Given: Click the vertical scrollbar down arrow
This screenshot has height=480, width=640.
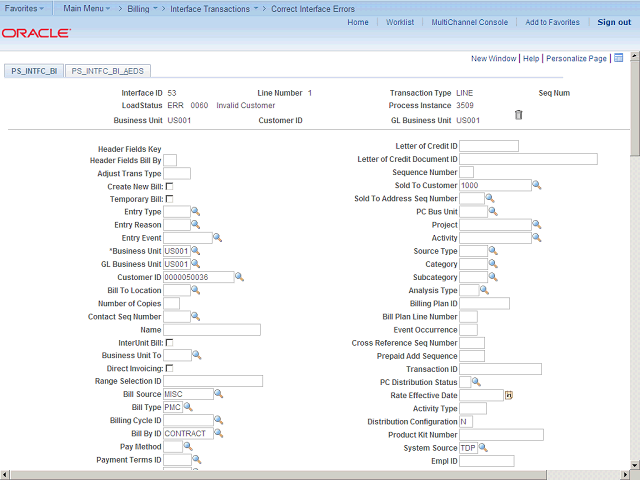Looking at the screenshot, I should pos(635,465).
